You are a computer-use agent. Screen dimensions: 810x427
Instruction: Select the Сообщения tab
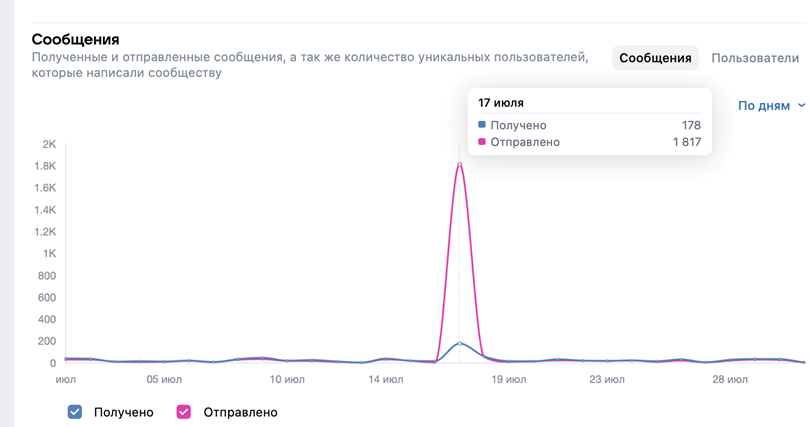(x=655, y=58)
